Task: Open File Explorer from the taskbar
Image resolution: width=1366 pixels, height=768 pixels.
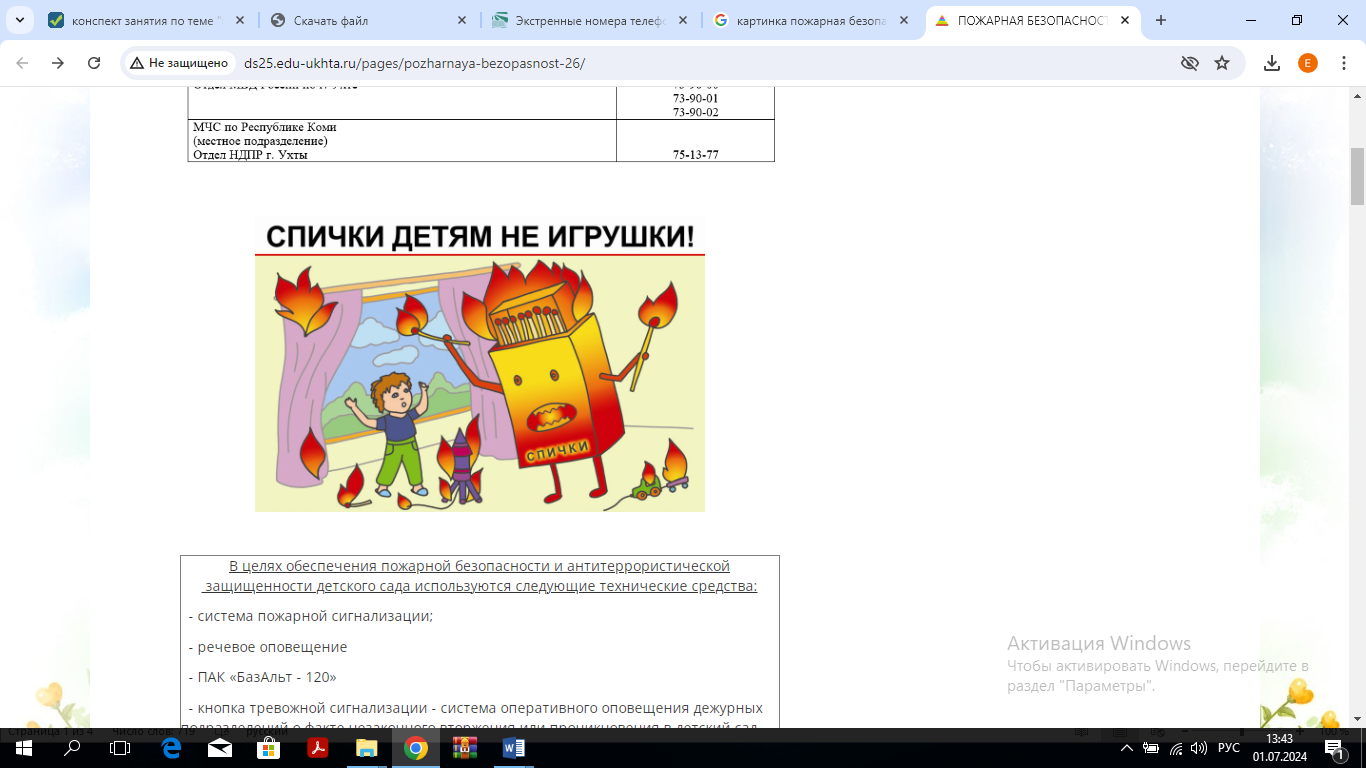Action: [x=367, y=748]
